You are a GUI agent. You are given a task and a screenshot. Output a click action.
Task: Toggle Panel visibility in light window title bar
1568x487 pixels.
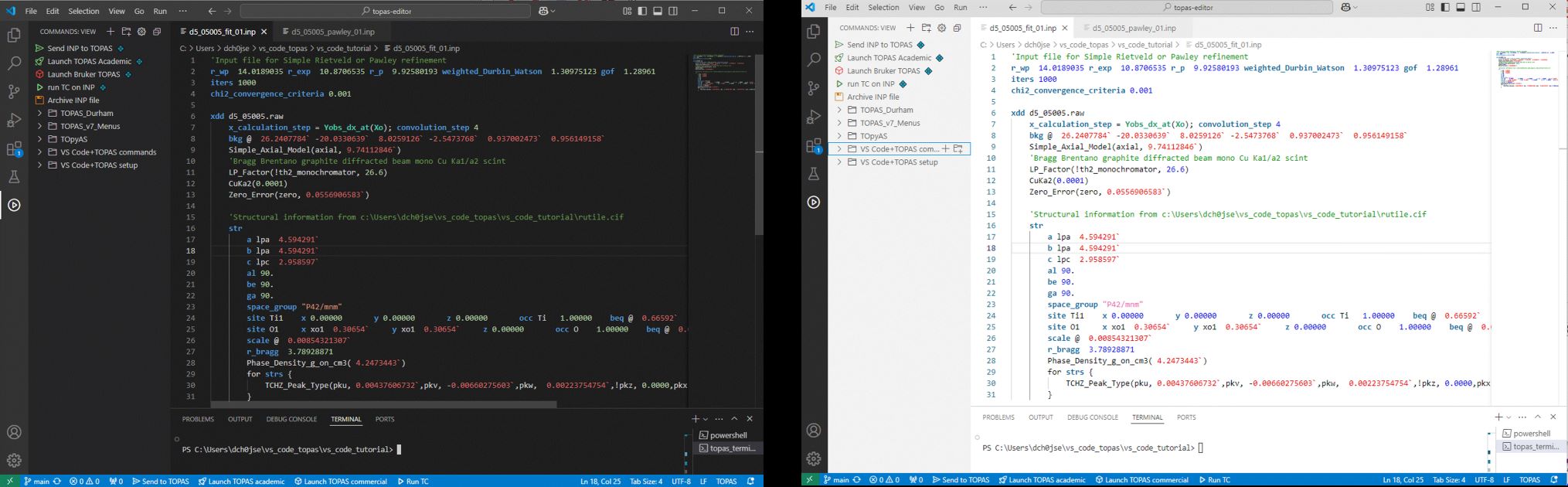(1461, 8)
